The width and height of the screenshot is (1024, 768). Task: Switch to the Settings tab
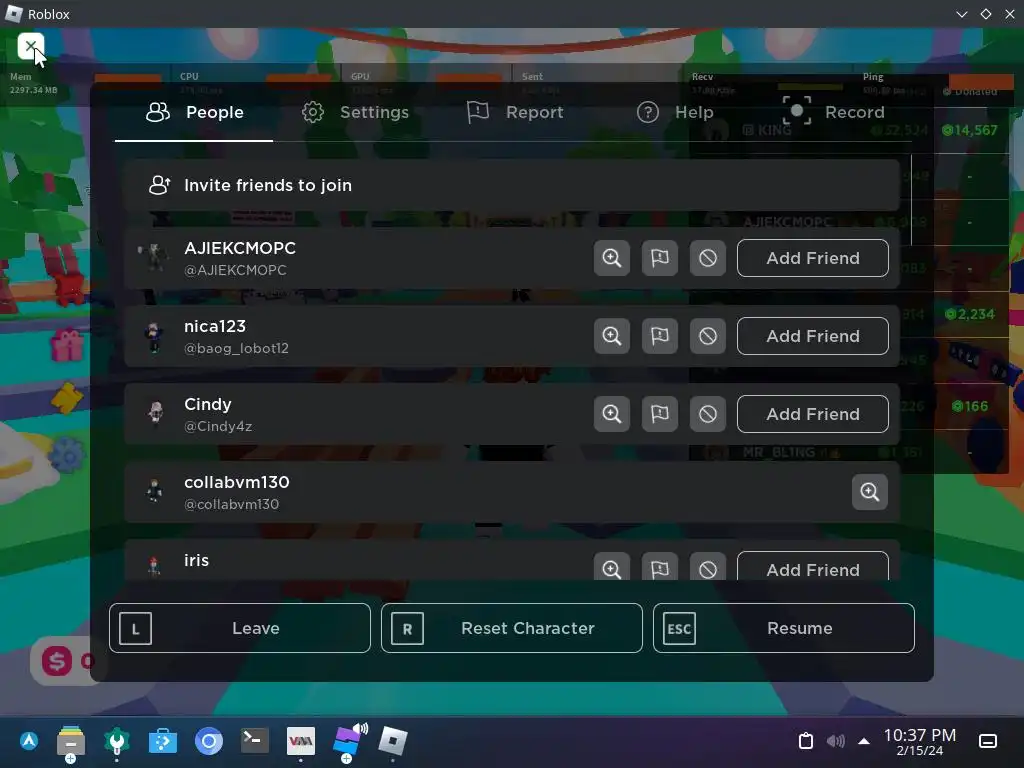(355, 112)
